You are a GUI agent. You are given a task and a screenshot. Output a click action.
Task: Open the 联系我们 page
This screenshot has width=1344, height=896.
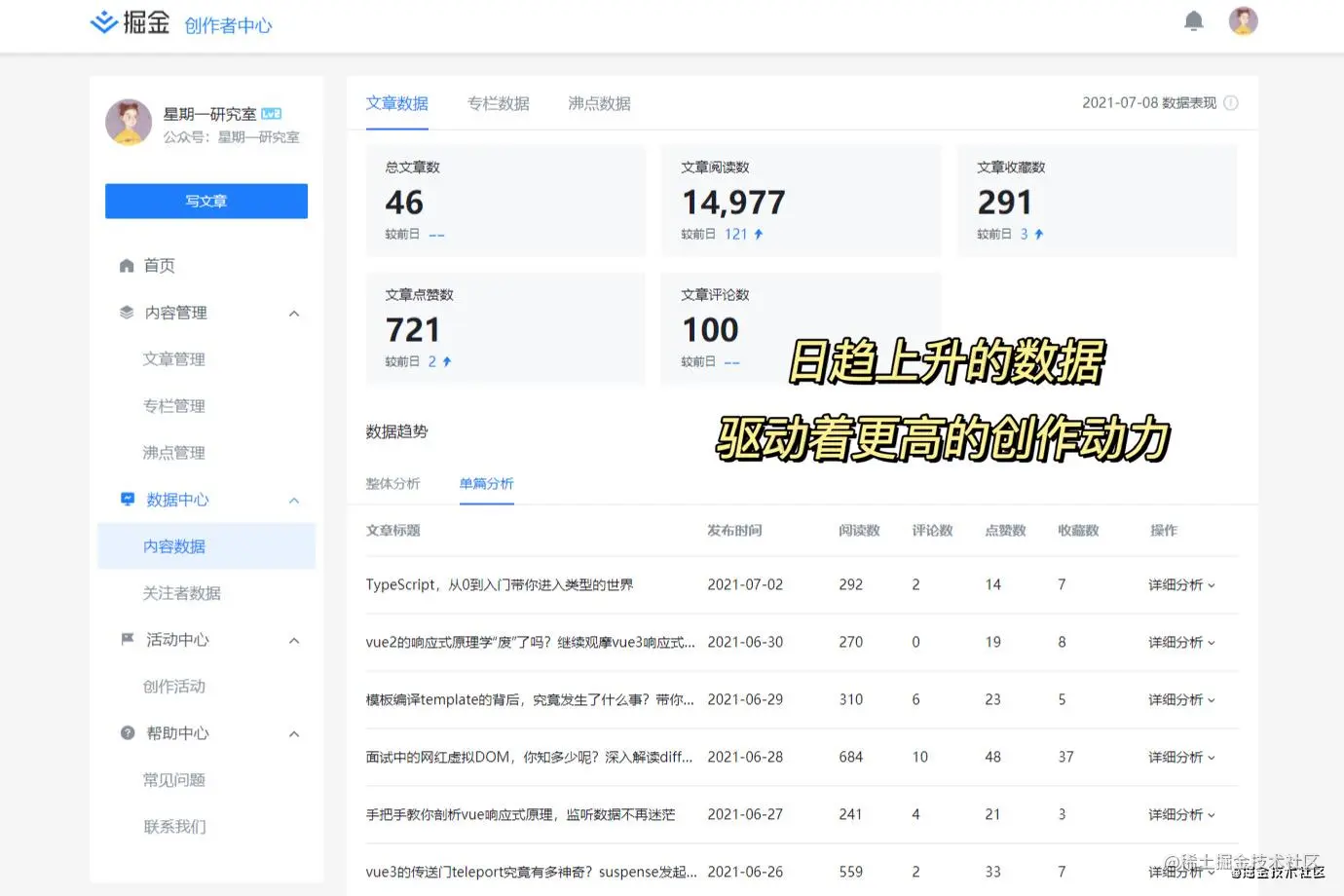pyautogui.click(x=174, y=826)
